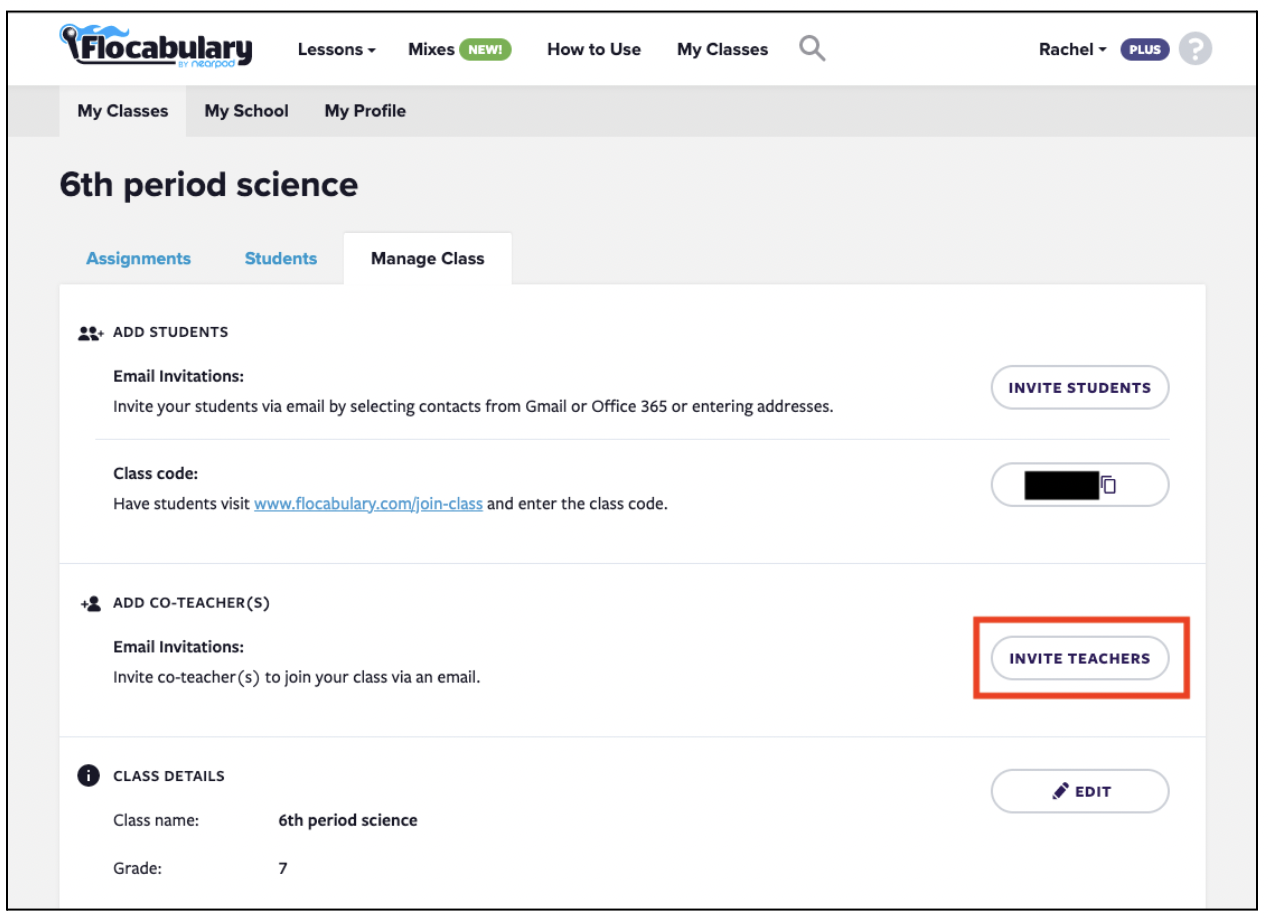Screen dimensions: 1268x920
Task: Select the Assignments tab
Action: 138,258
